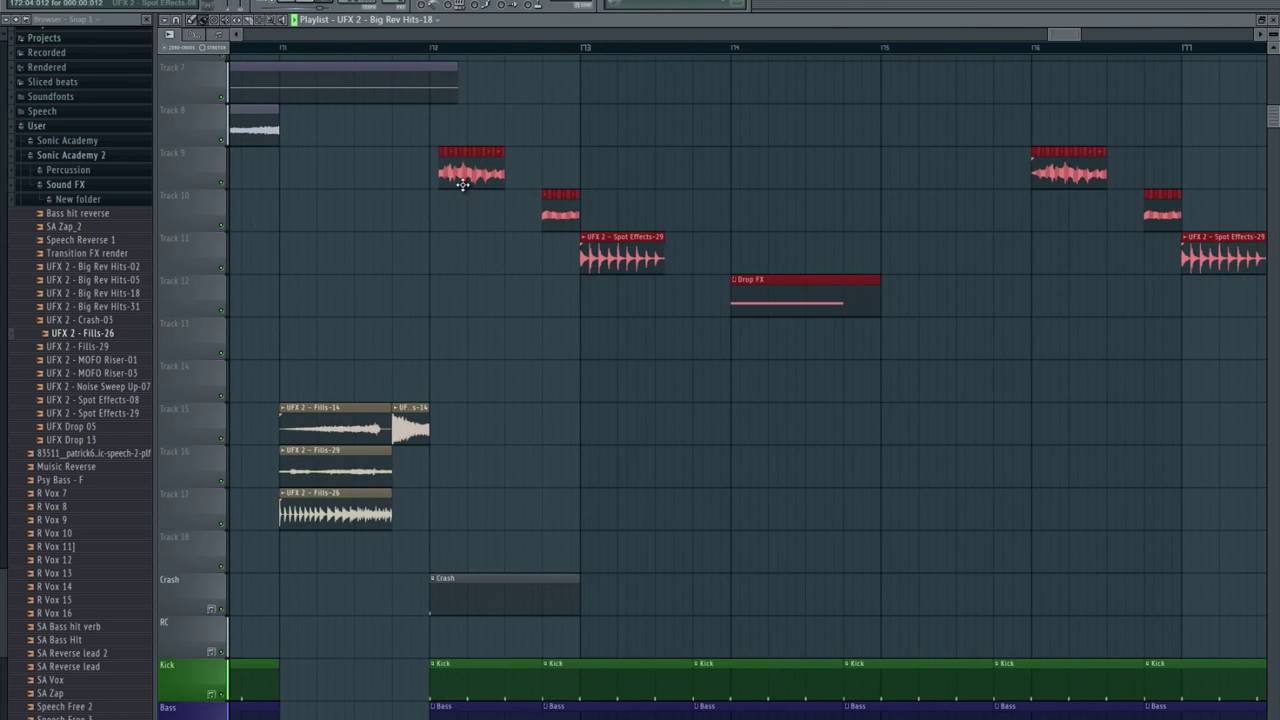This screenshot has width=1280, height=720.
Task: Switch to the first Playlist view tab
Action: point(169,35)
